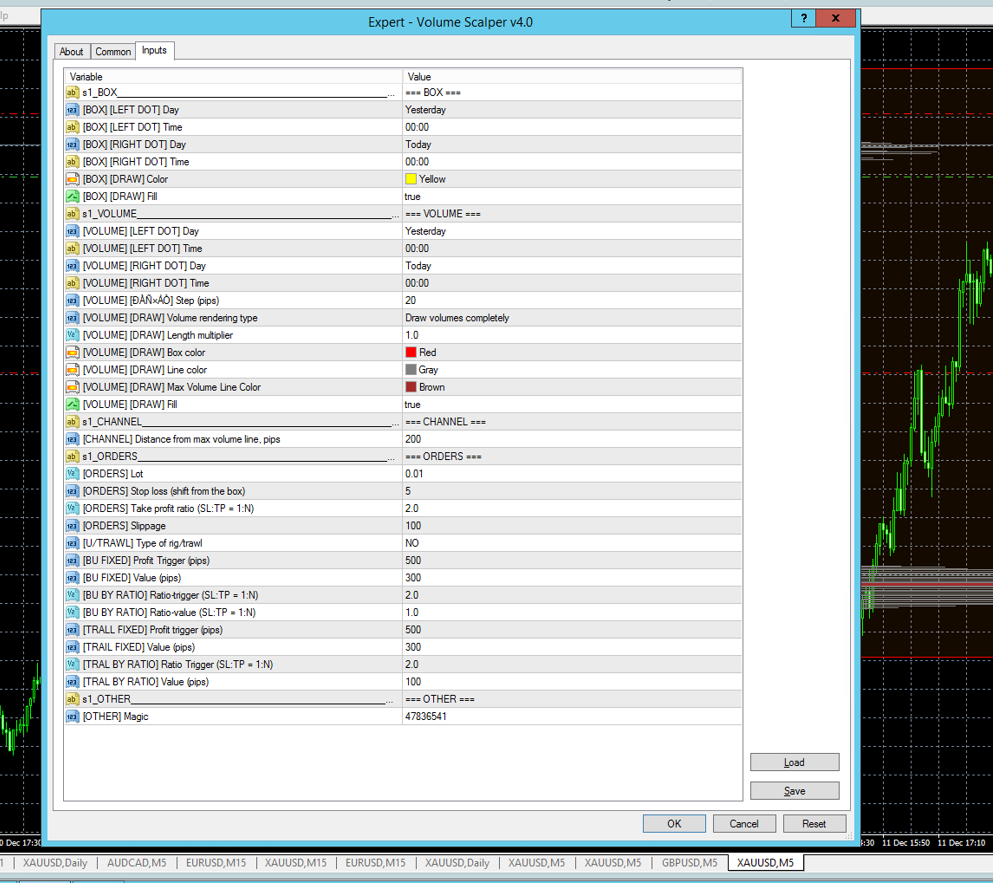Click the icon beside [BOX] [LEFT DOT] Day

(72, 110)
